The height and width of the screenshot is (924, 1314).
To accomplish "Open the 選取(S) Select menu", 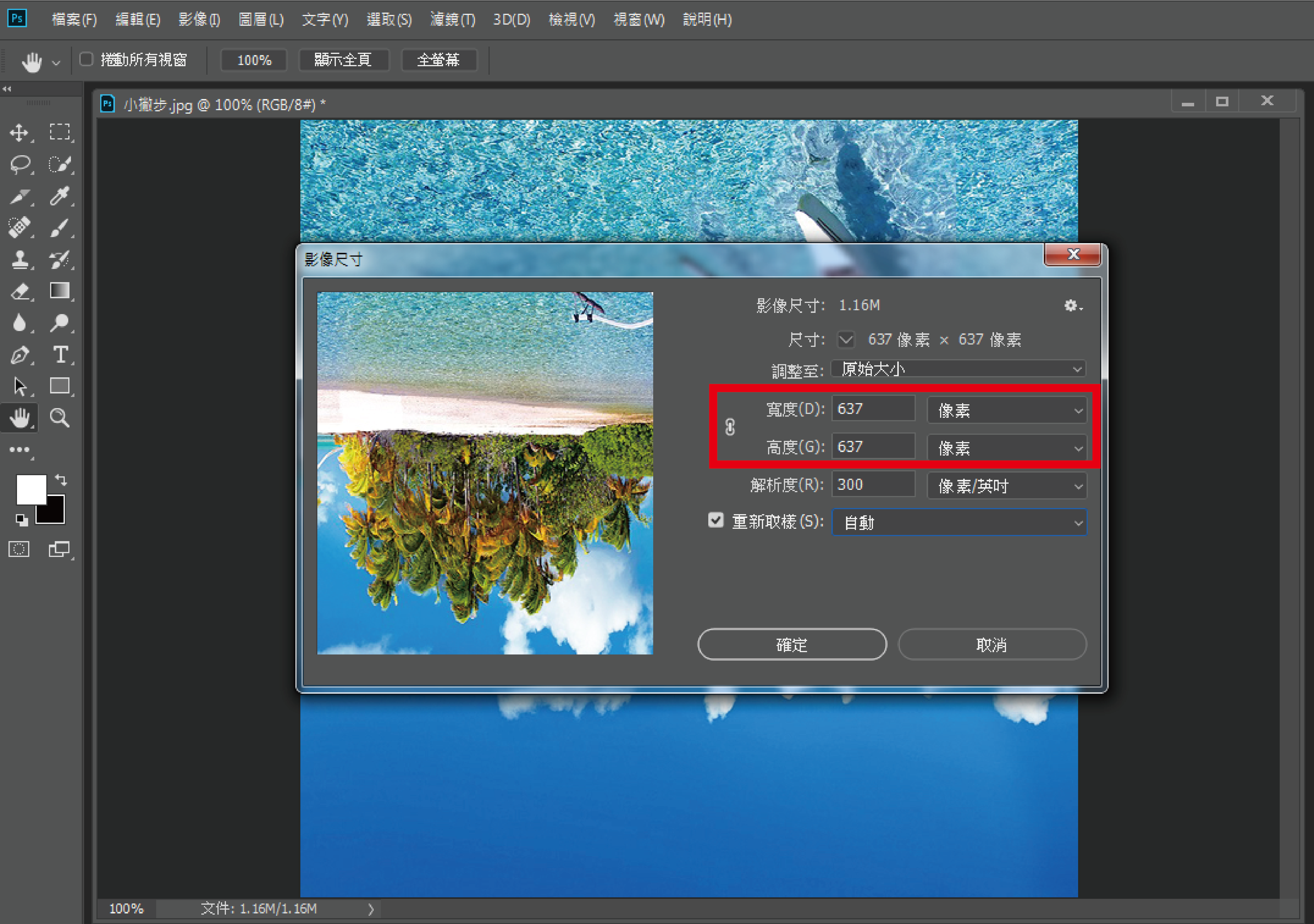I will click(389, 20).
